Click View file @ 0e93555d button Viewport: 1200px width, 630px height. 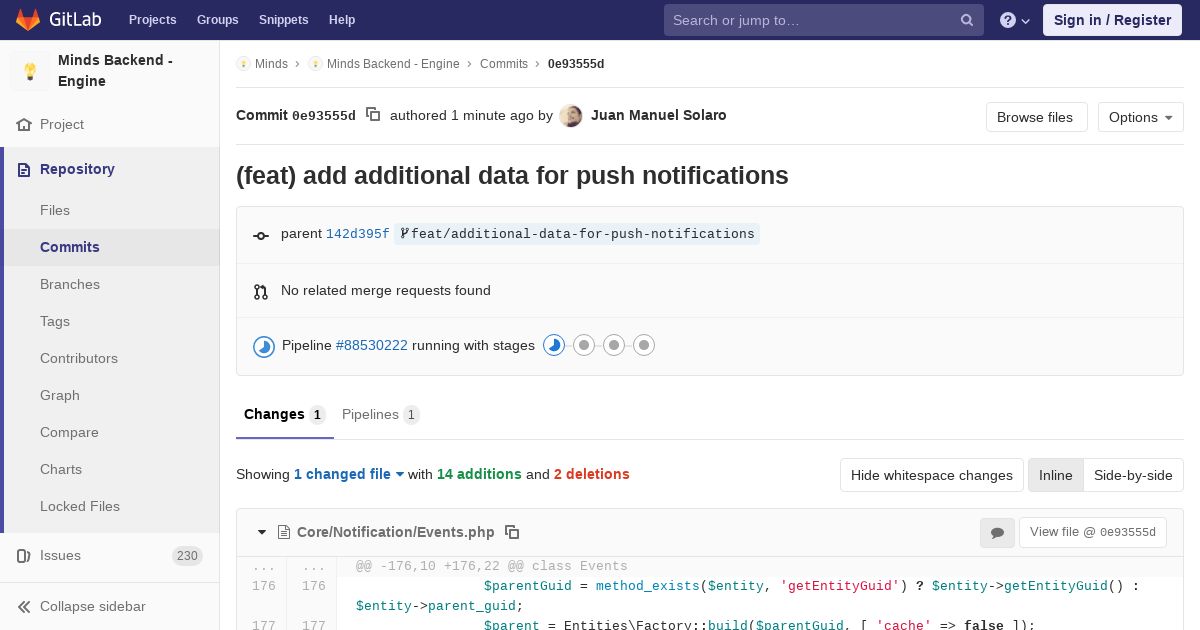1092,532
